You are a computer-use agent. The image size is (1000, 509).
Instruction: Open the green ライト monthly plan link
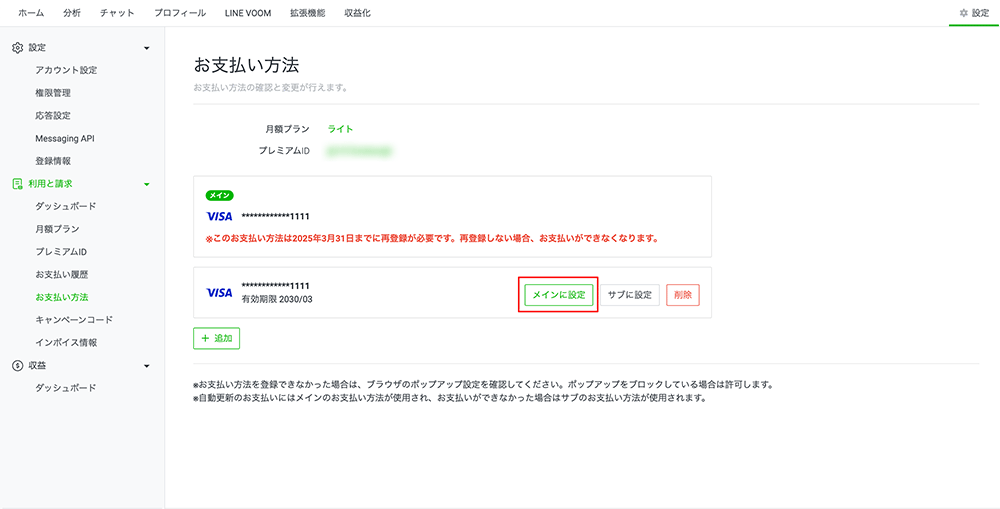(340, 129)
